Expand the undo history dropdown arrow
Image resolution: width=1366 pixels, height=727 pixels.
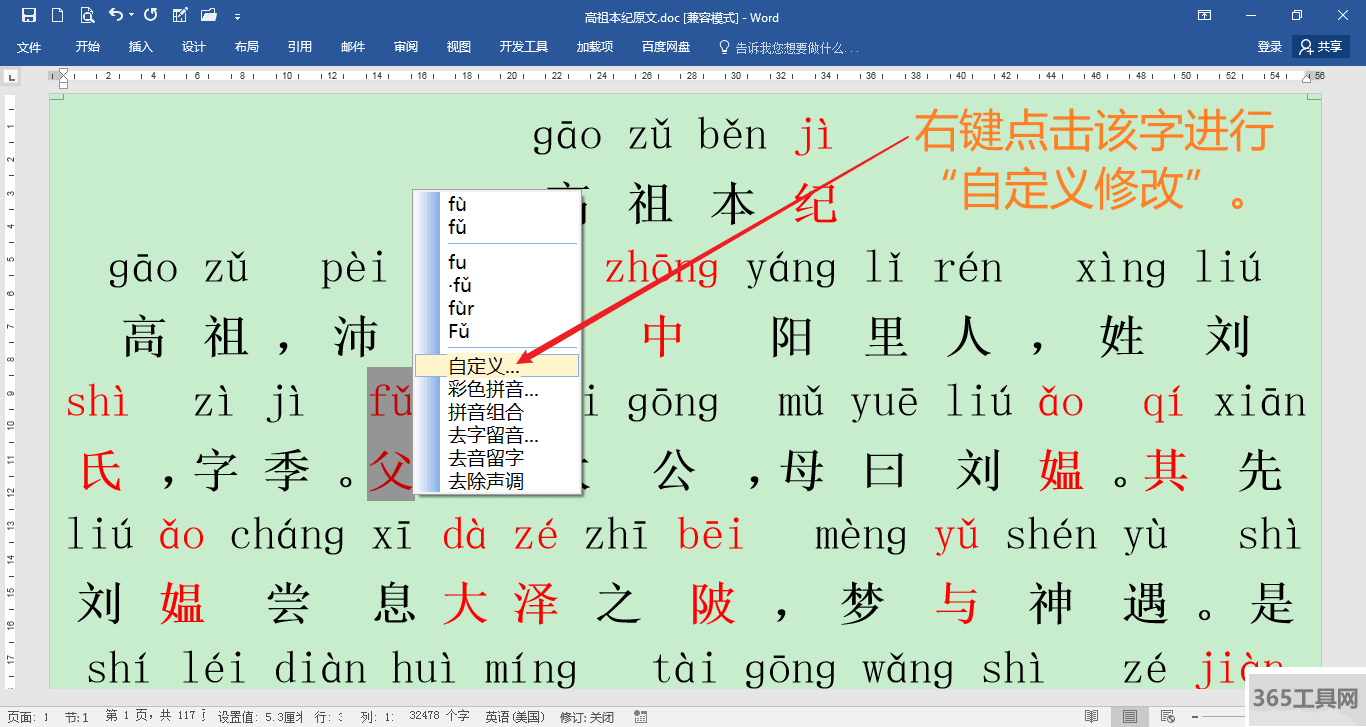point(131,16)
